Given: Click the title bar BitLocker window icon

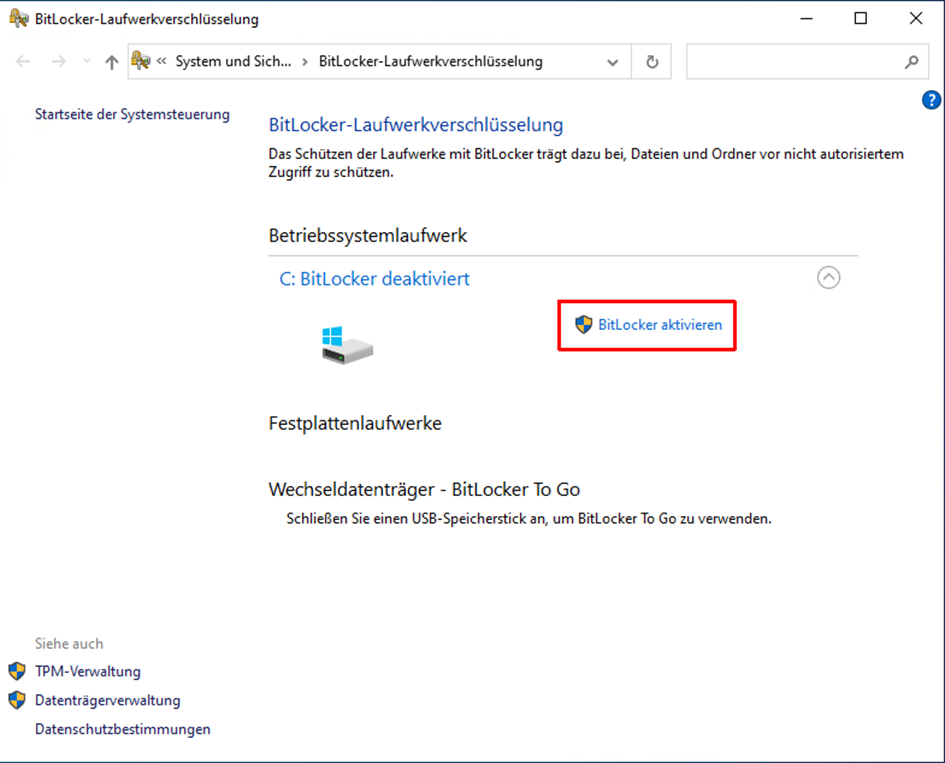Looking at the screenshot, I should (x=19, y=19).
